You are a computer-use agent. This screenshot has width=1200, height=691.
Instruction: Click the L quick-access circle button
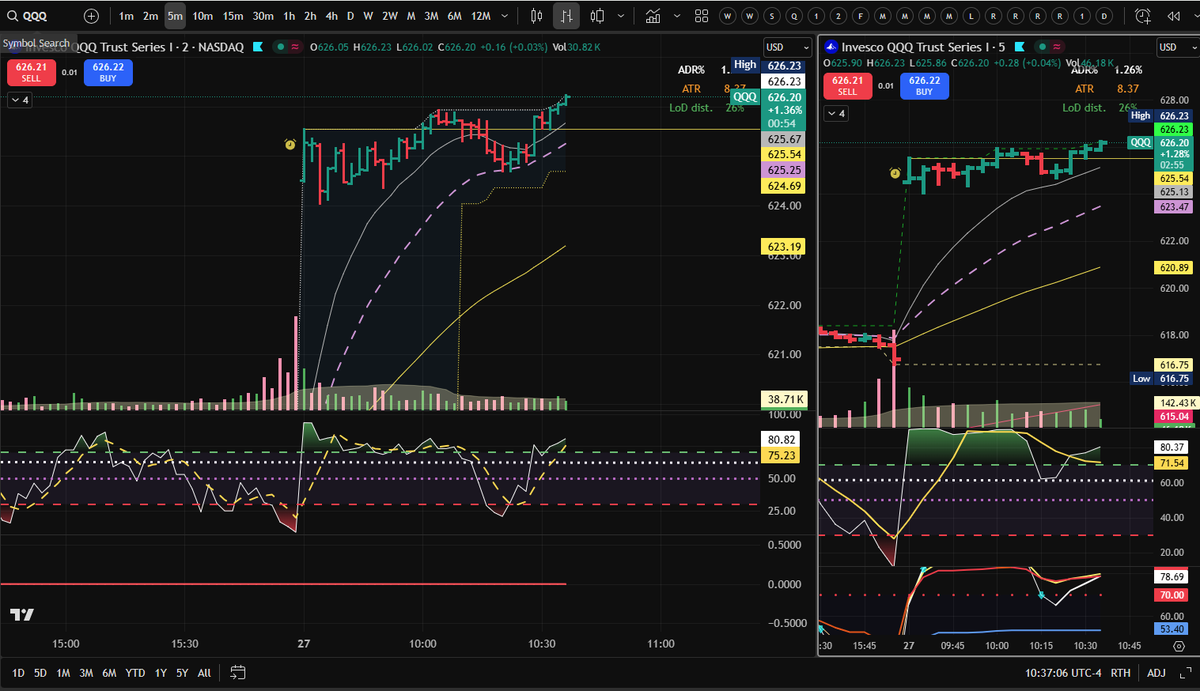click(x=969, y=16)
